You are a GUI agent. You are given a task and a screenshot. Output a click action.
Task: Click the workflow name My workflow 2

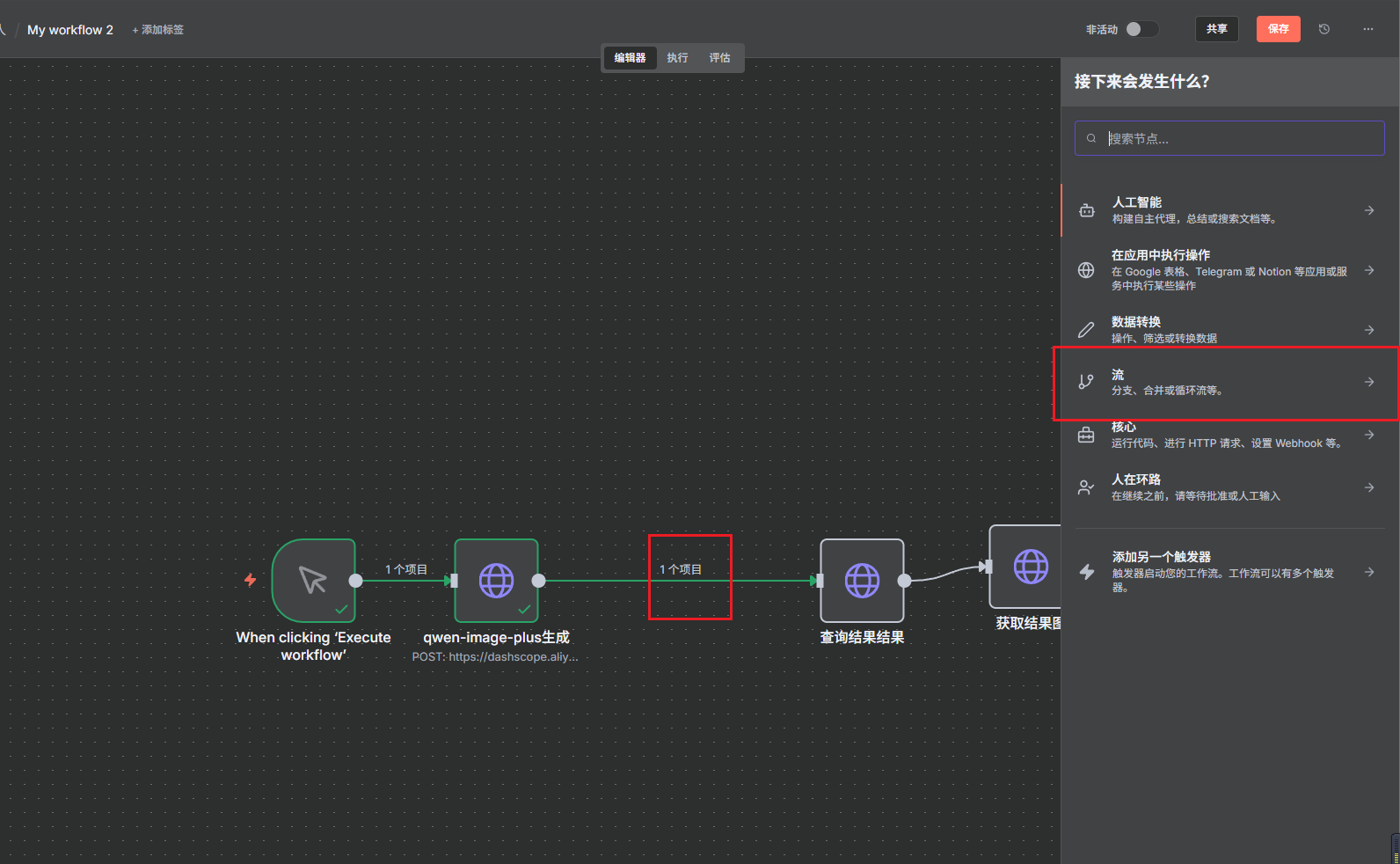pos(70,30)
